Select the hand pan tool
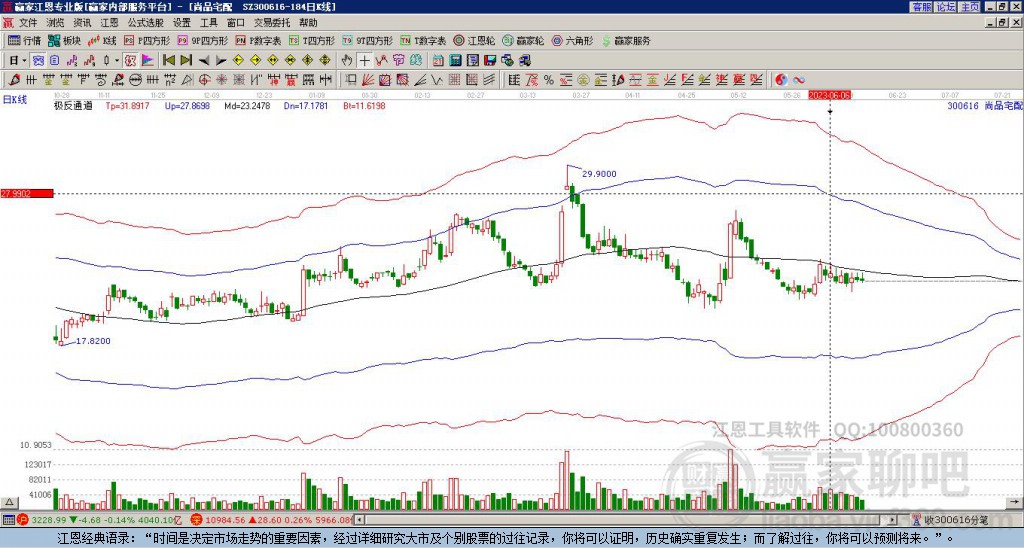 point(347,60)
